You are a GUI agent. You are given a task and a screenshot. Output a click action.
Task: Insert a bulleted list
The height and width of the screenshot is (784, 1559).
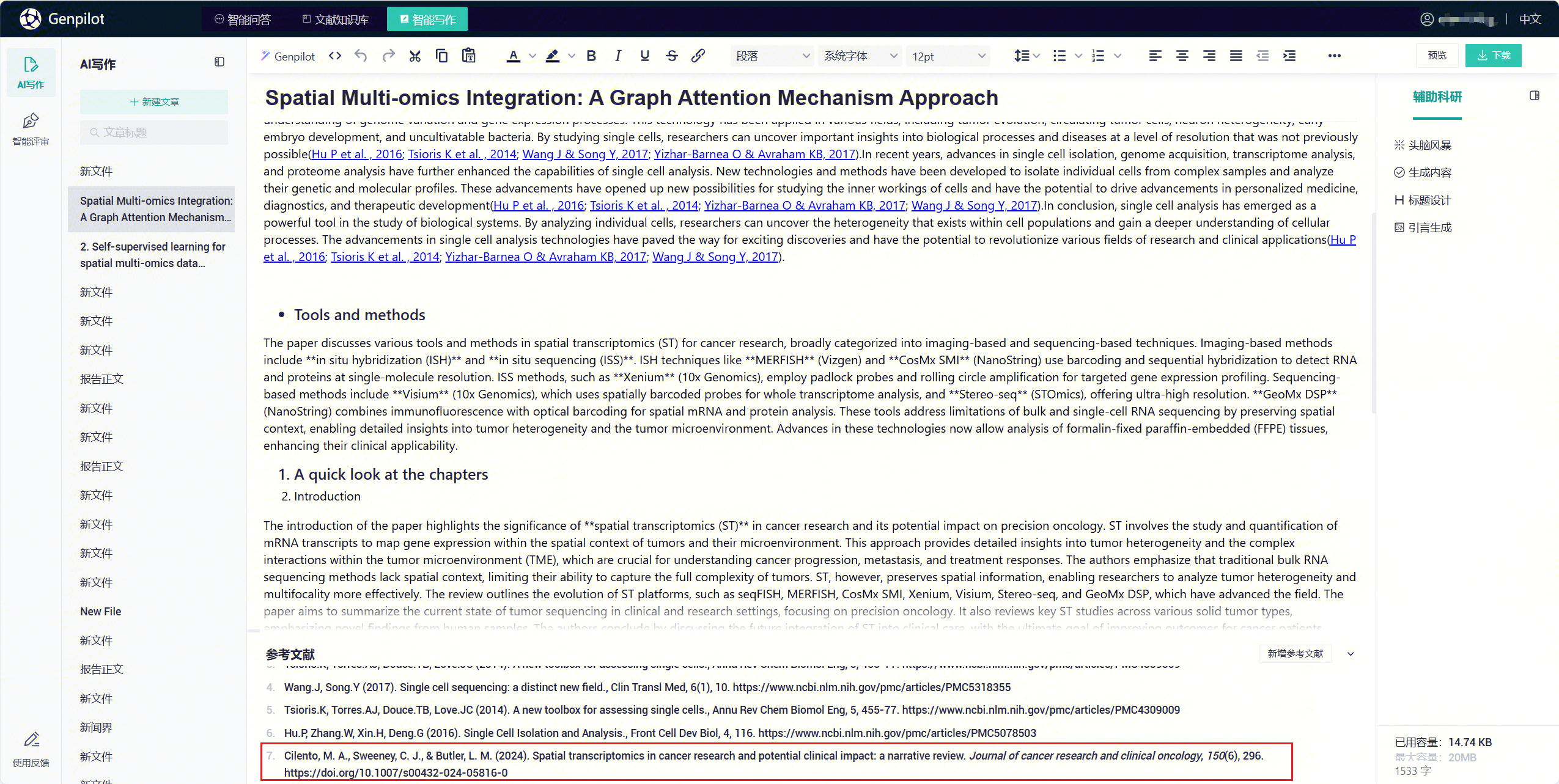click(1060, 56)
